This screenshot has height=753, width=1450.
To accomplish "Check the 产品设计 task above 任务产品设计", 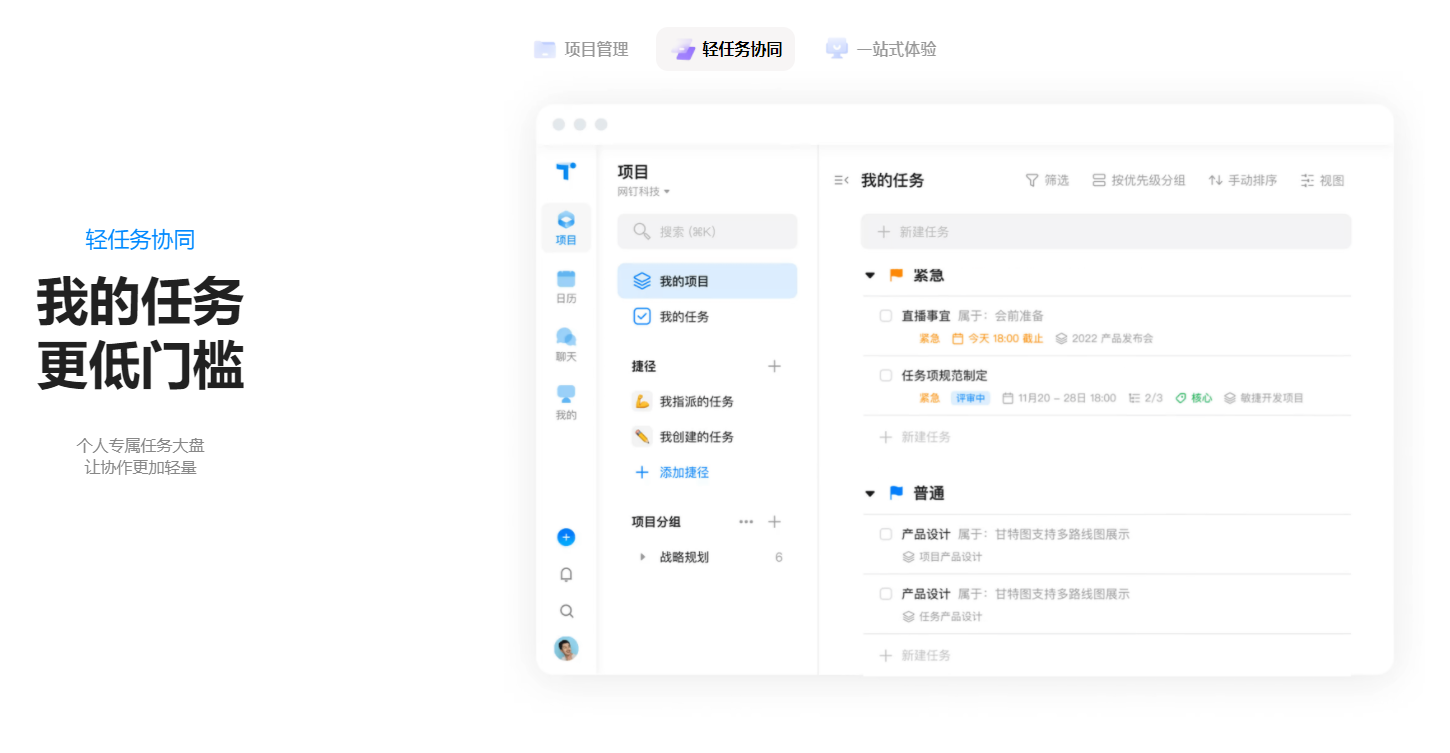I will [x=886, y=594].
